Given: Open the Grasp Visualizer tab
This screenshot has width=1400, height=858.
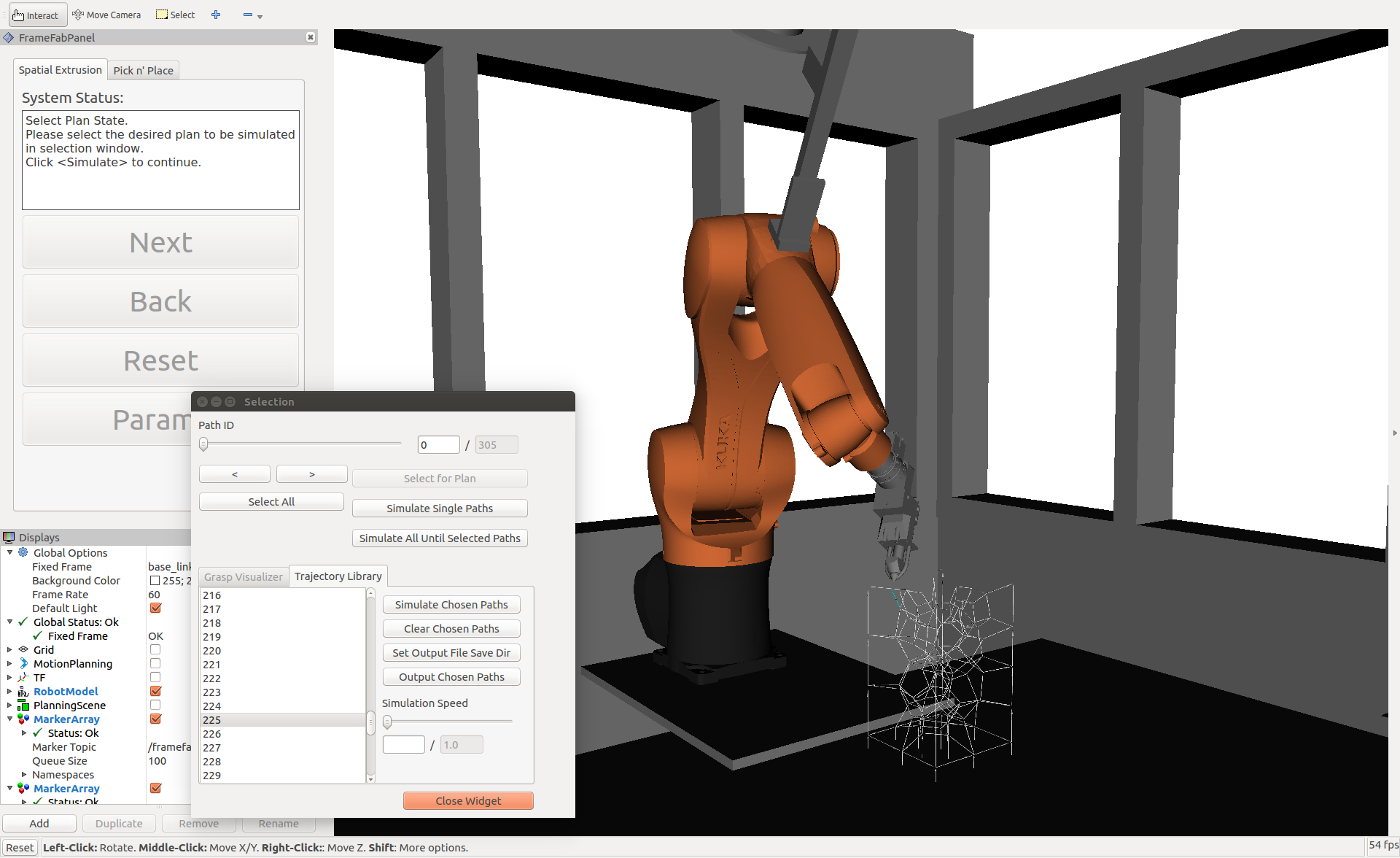Looking at the screenshot, I should 243,576.
